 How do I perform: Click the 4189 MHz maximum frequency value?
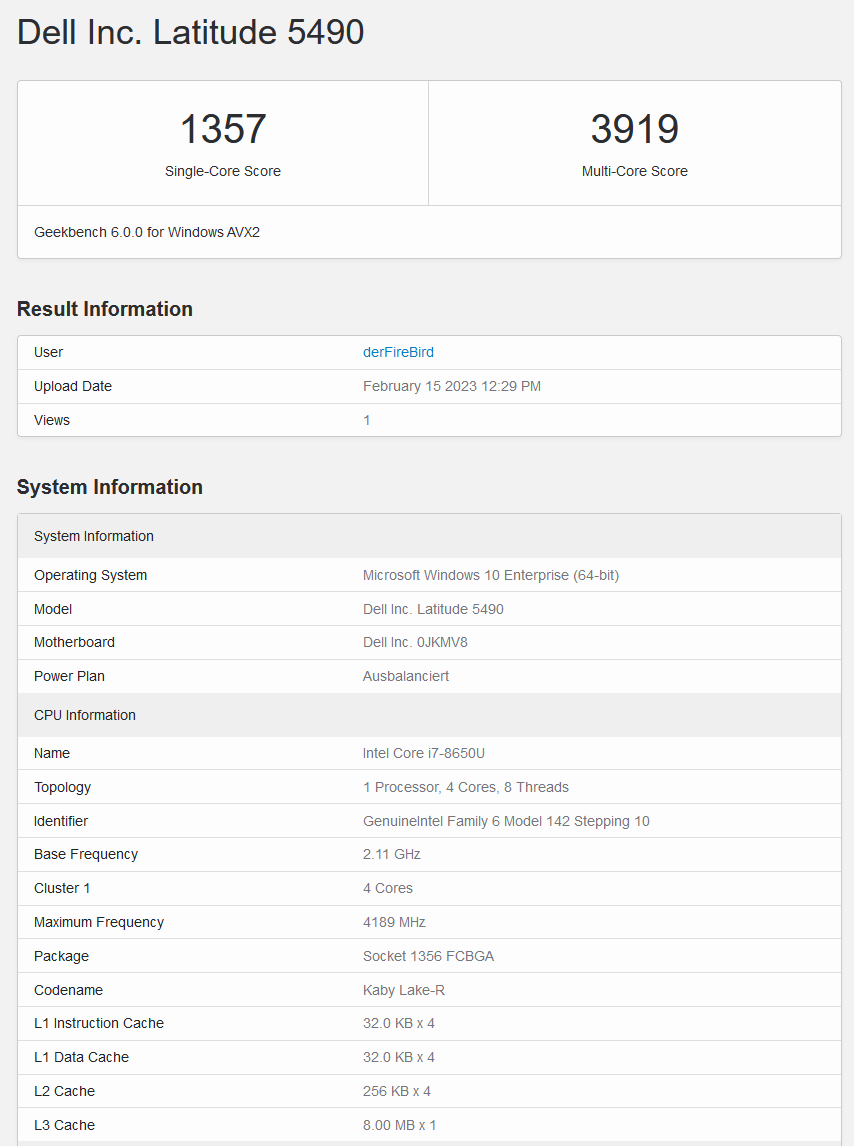[x=394, y=922]
